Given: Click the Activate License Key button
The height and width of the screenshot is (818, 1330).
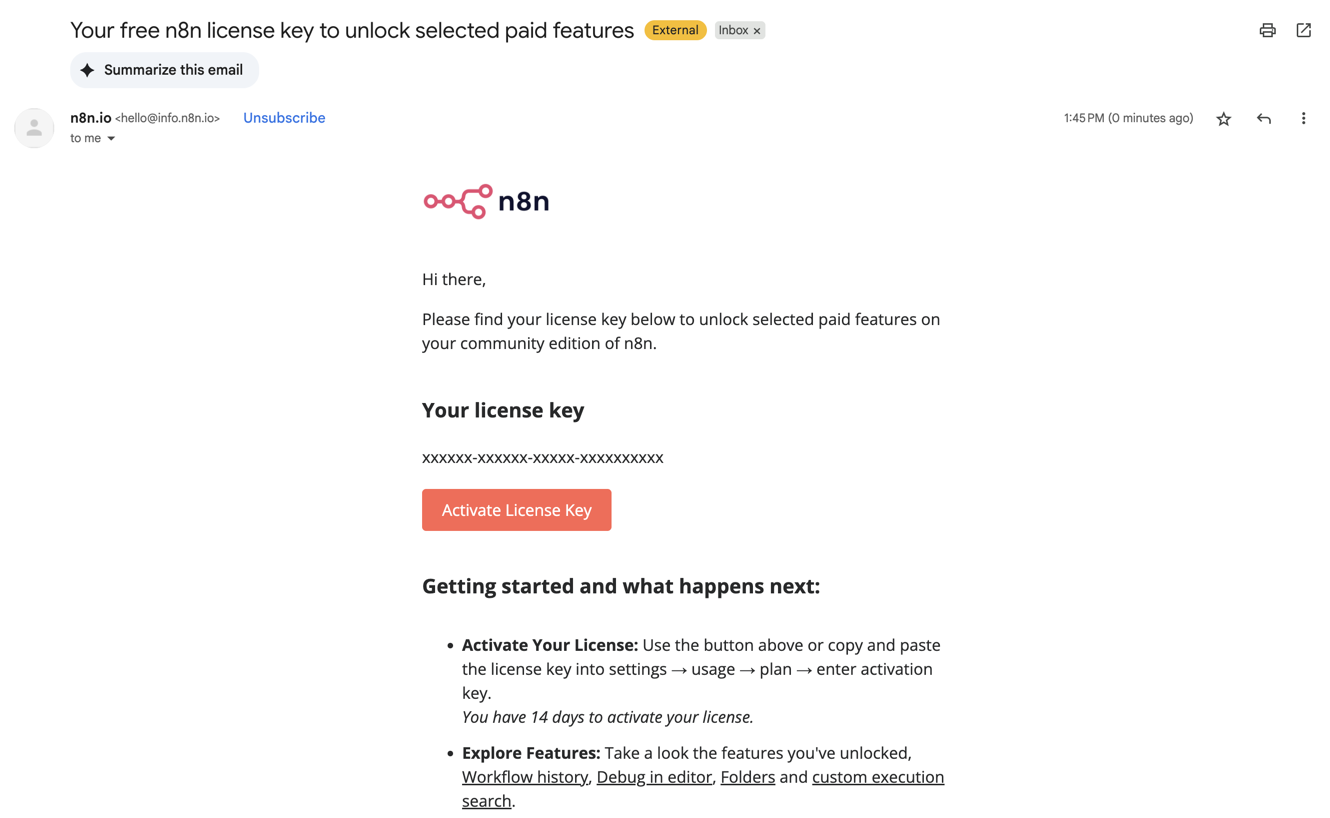Looking at the screenshot, I should click(516, 510).
